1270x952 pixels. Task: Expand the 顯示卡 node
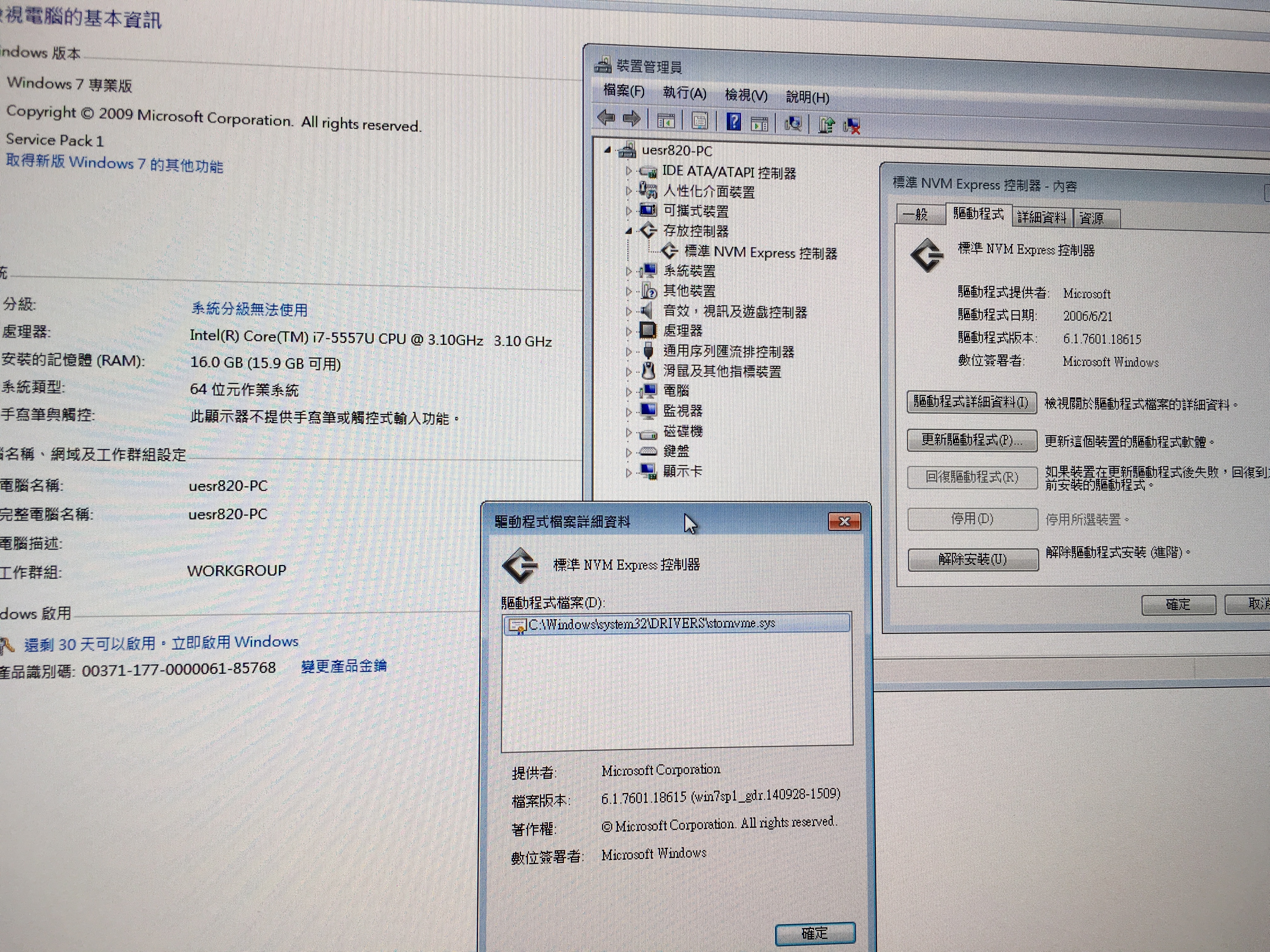click(629, 472)
